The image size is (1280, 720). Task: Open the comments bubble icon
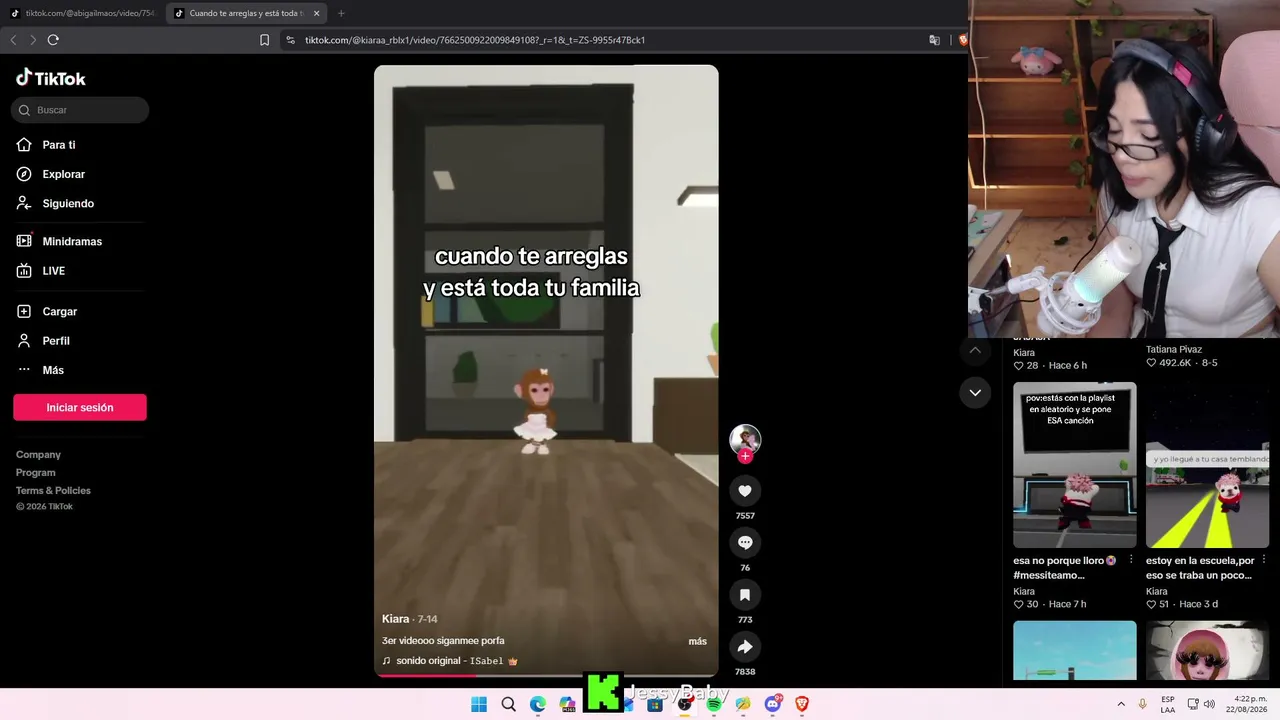click(745, 542)
